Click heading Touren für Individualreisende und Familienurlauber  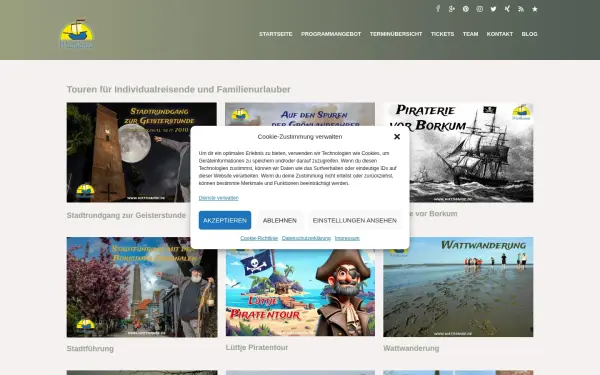[178, 90]
